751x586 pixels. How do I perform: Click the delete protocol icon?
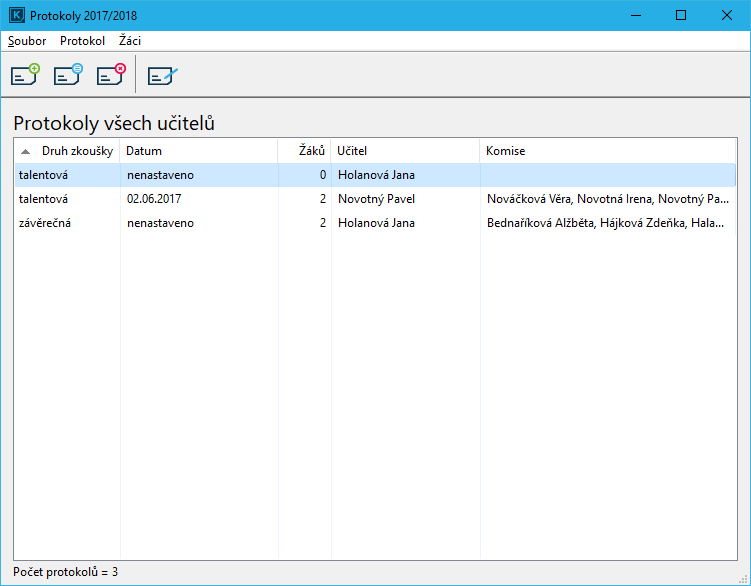[x=111, y=75]
